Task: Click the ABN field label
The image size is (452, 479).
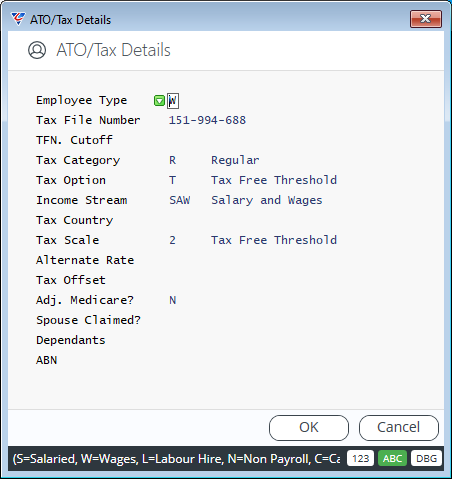Action: [x=47, y=360]
